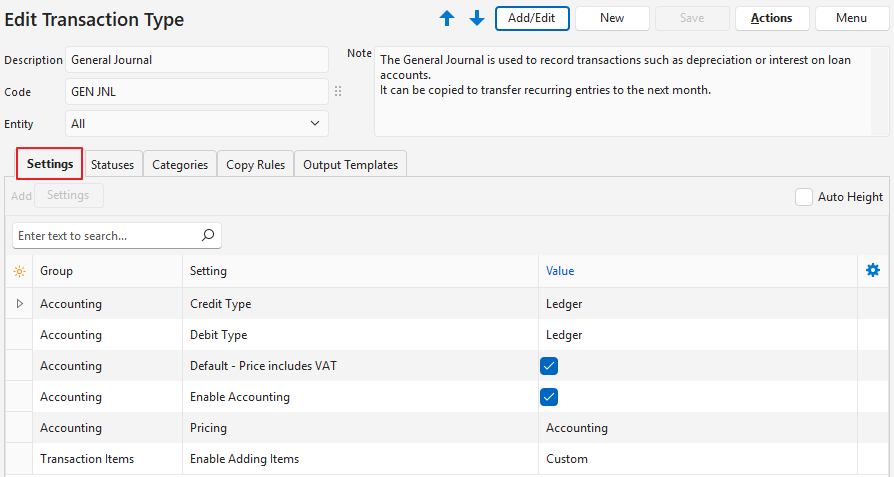Click the sun icon in grid header
This screenshot has width=894, height=477.
coord(19,271)
